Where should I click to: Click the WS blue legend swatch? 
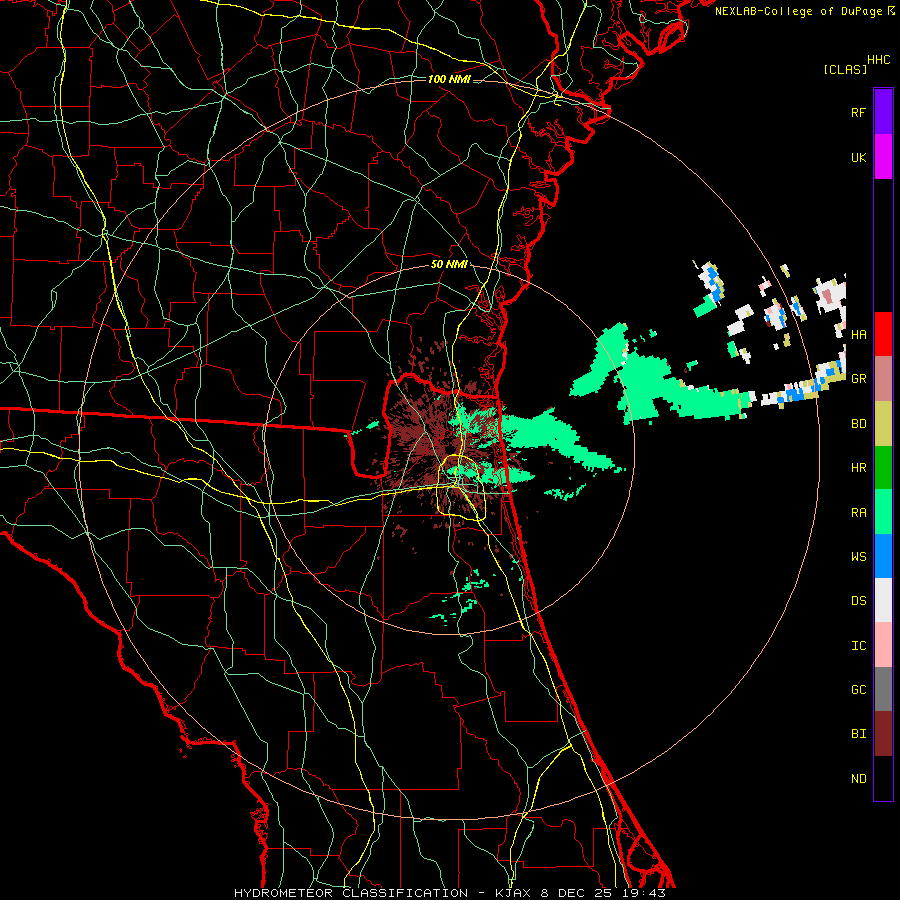click(883, 556)
